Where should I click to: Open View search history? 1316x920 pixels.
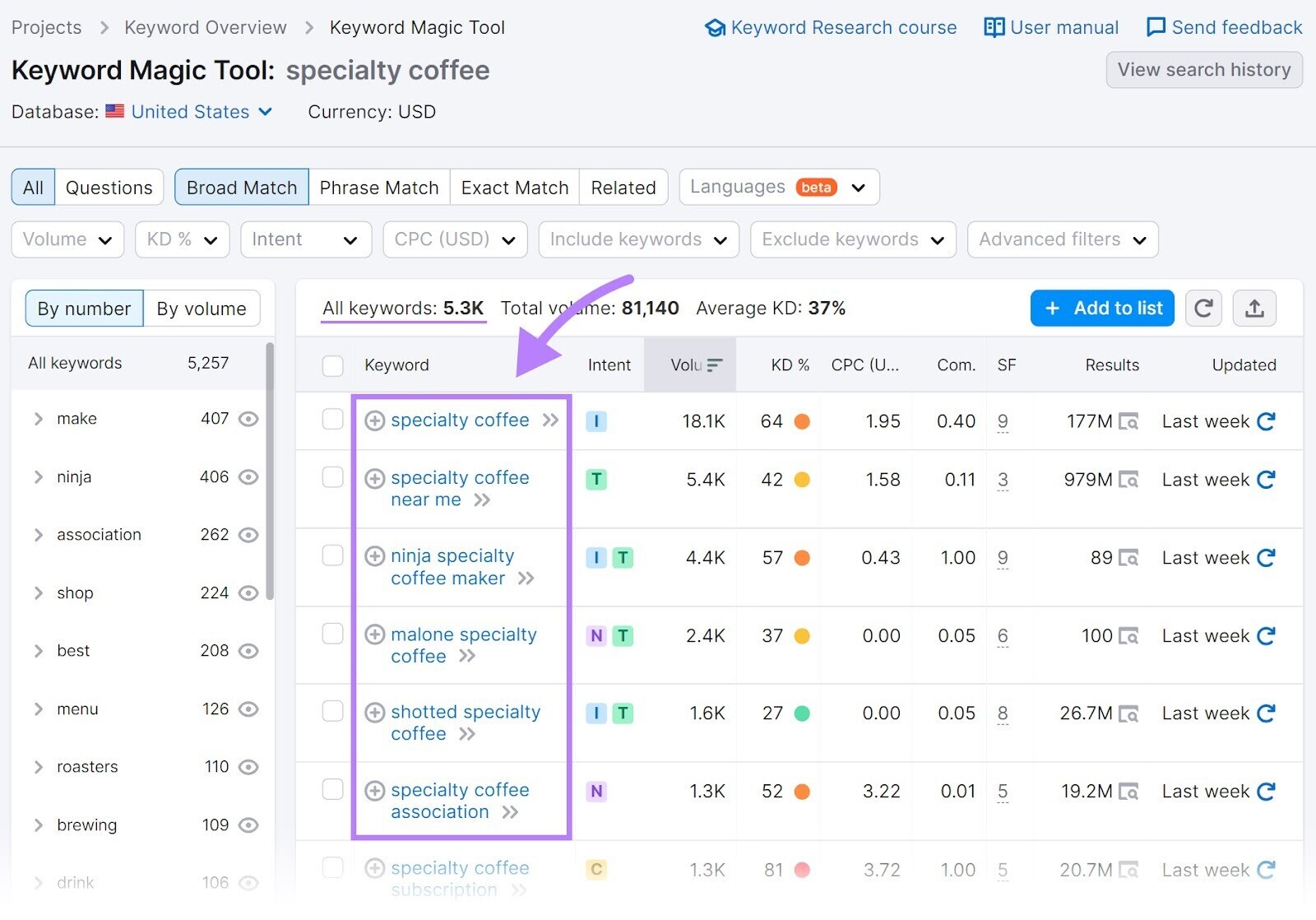[x=1203, y=70]
